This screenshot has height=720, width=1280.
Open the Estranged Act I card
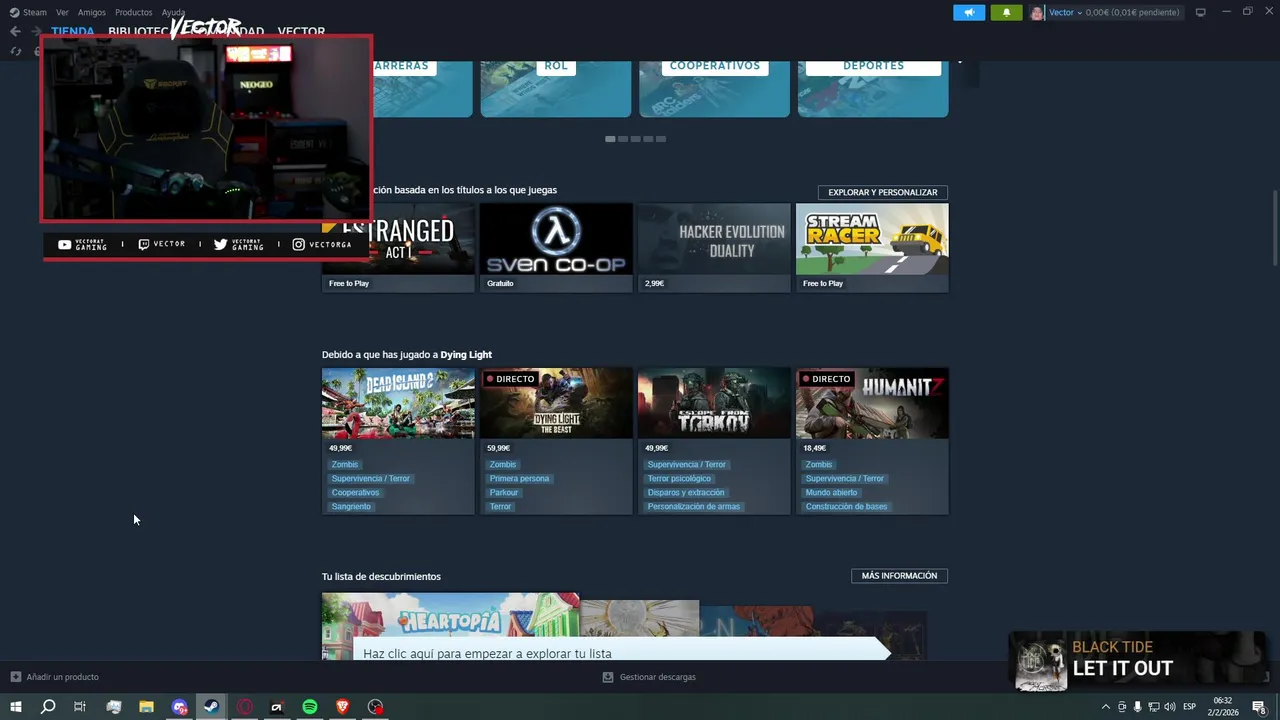(x=398, y=247)
